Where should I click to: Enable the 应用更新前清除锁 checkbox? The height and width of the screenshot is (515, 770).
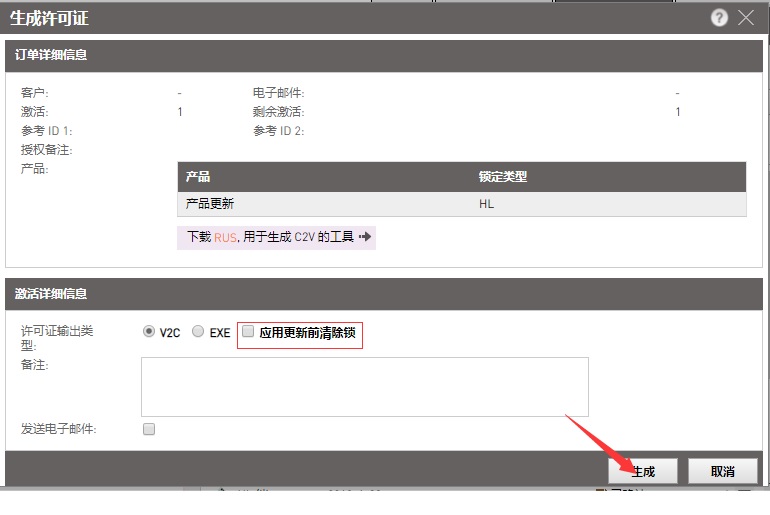[x=249, y=331]
